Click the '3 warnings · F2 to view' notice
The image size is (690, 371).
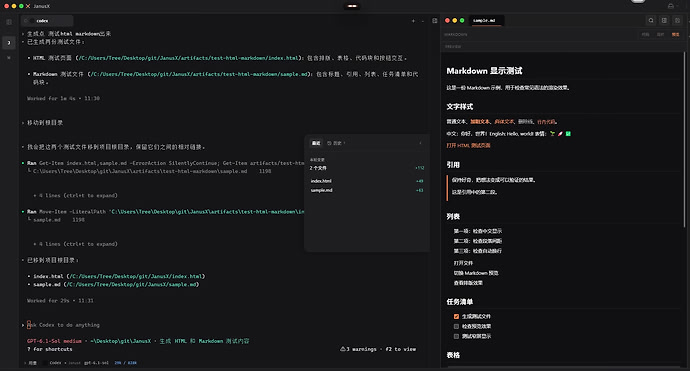[378, 349]
